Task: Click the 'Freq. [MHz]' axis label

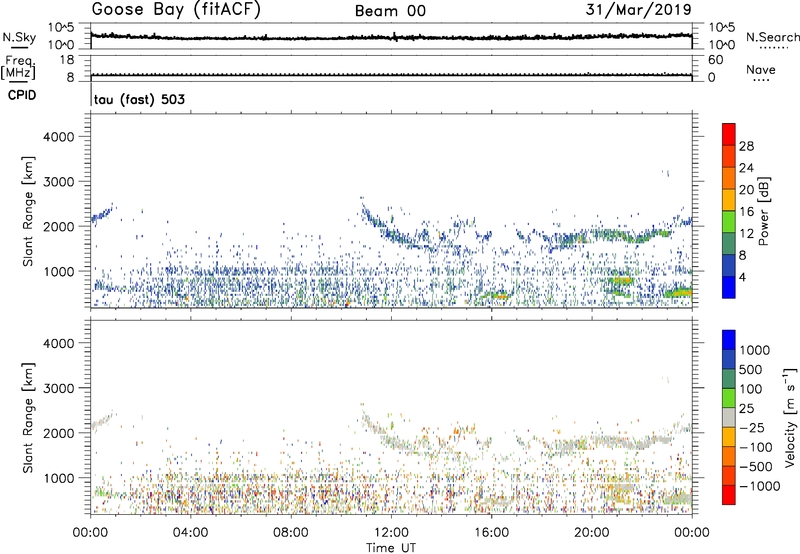Action: [18, 68]
